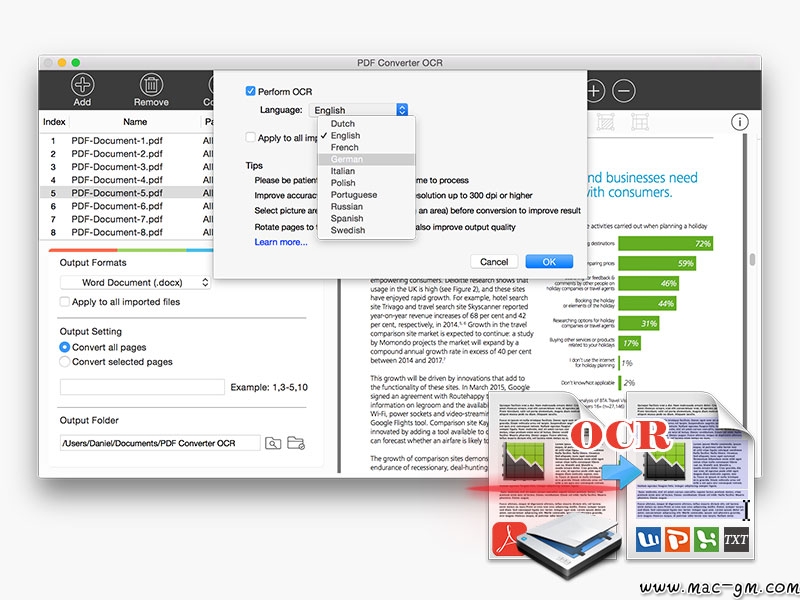This screenshot has height=600, width=800.
Task: Click the folder icon at the end of the Output Folder row
Action: [x=296, y=443]
